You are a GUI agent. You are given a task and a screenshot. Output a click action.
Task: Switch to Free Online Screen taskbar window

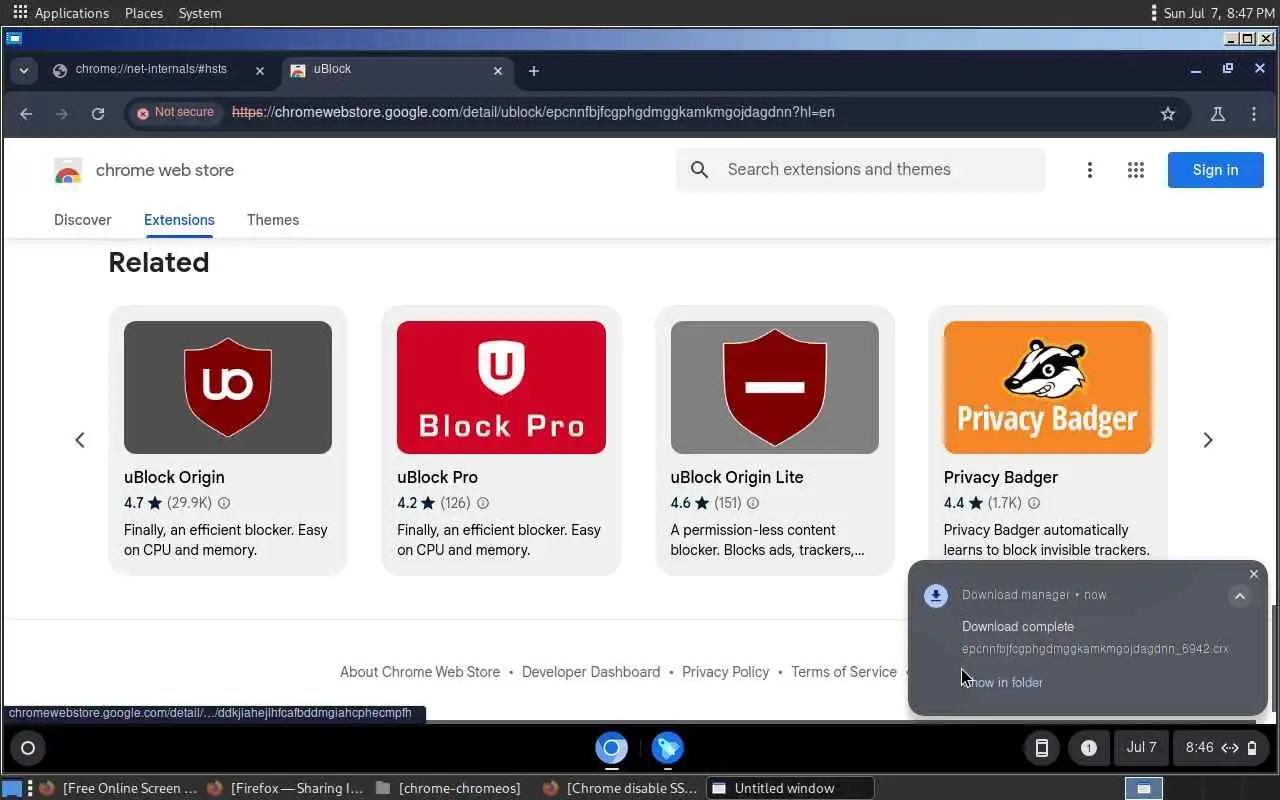[117, 788]
